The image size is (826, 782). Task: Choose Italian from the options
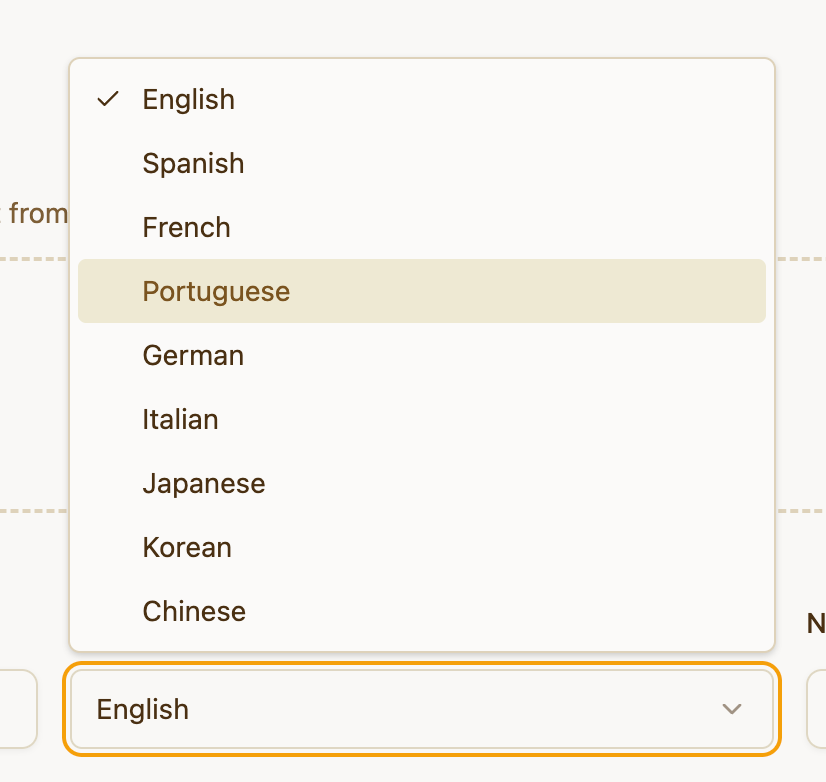click(180, 419)
